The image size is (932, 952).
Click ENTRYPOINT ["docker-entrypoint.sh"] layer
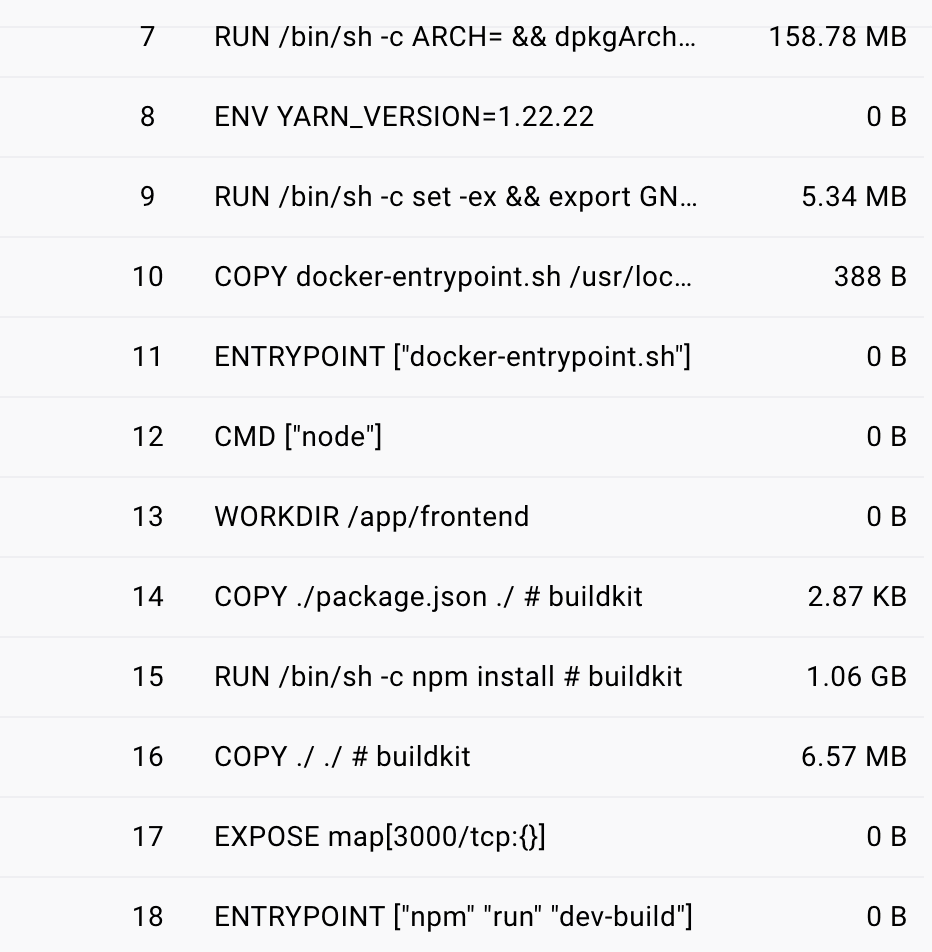452,357
